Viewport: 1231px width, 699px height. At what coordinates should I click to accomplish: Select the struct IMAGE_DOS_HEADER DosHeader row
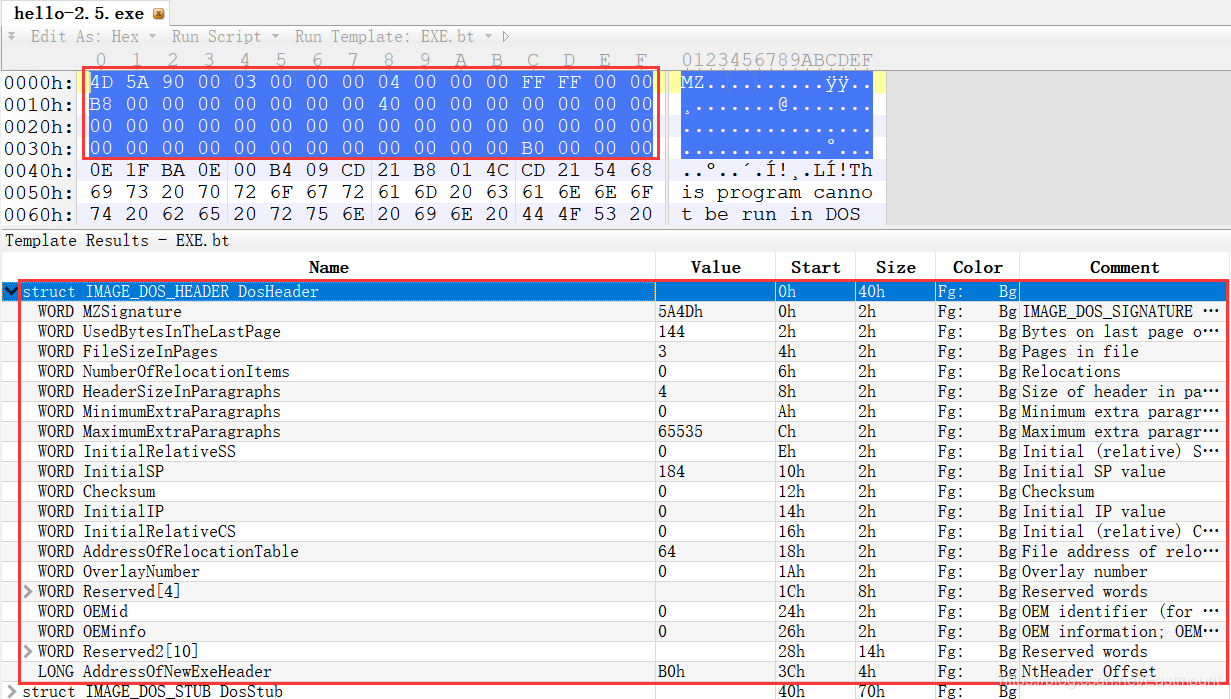coord(615,292)
